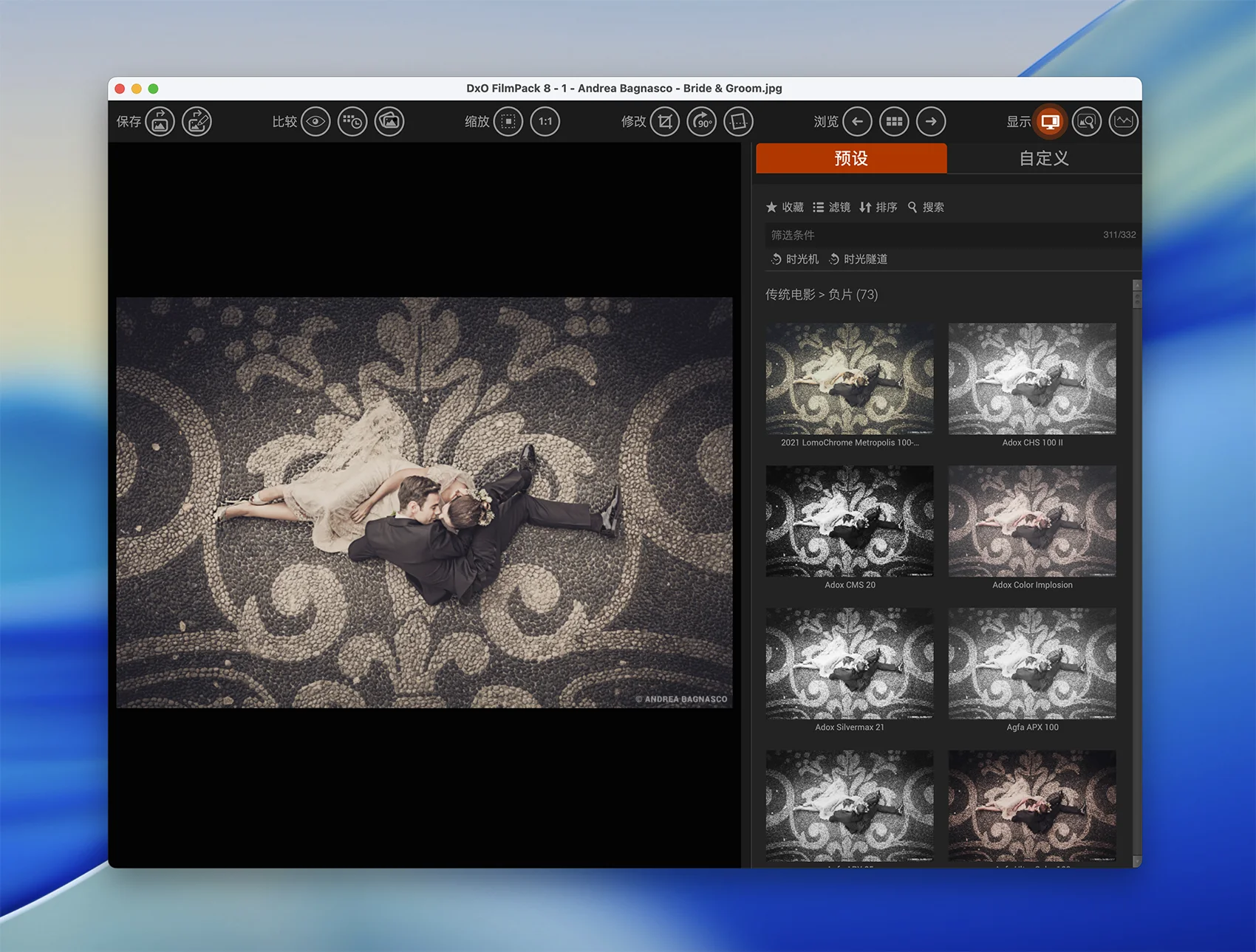Open the horizon straighten tool
This screenshot has height=952, width=1256.
[x=739, y=122]
